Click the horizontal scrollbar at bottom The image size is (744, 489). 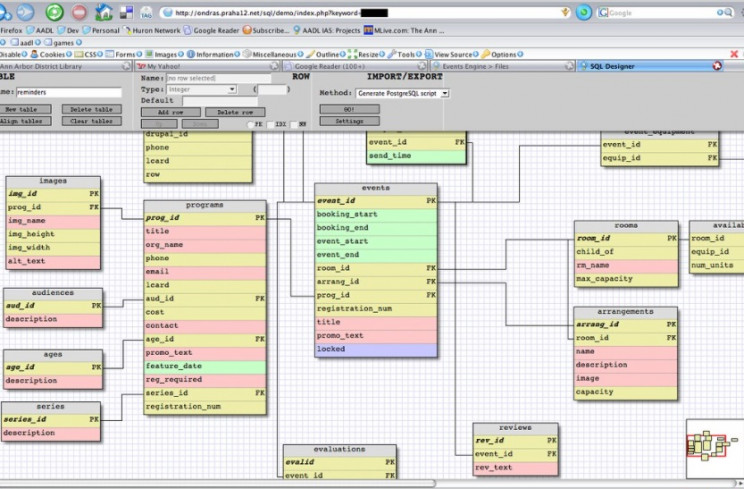(x=218, y=483)
